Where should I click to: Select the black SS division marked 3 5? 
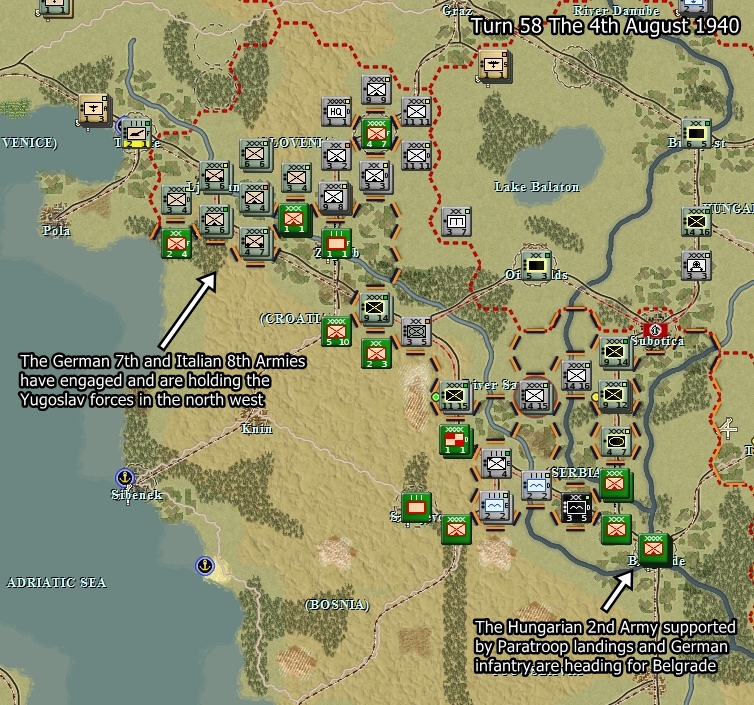576,508
